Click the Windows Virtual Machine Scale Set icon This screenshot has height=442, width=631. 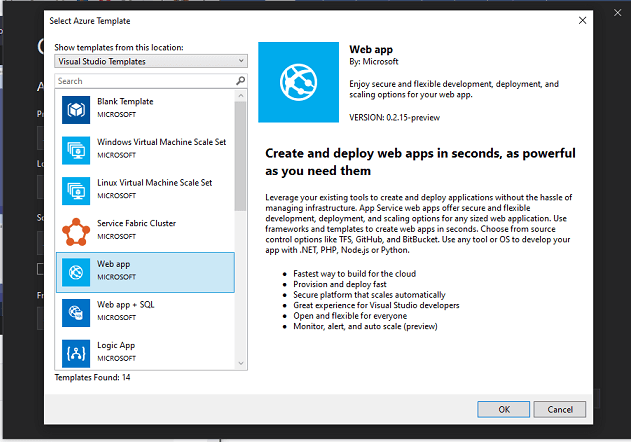pos(76,150)
